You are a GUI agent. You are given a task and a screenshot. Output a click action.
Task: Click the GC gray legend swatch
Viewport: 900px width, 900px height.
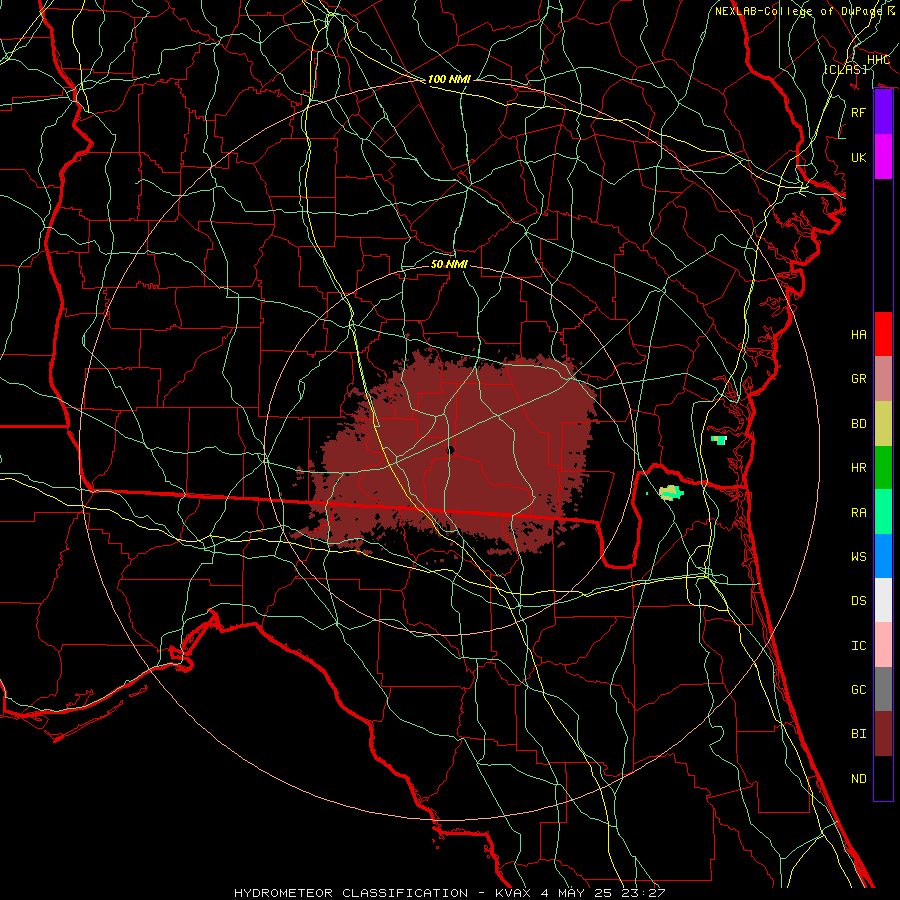click(883, 689)
